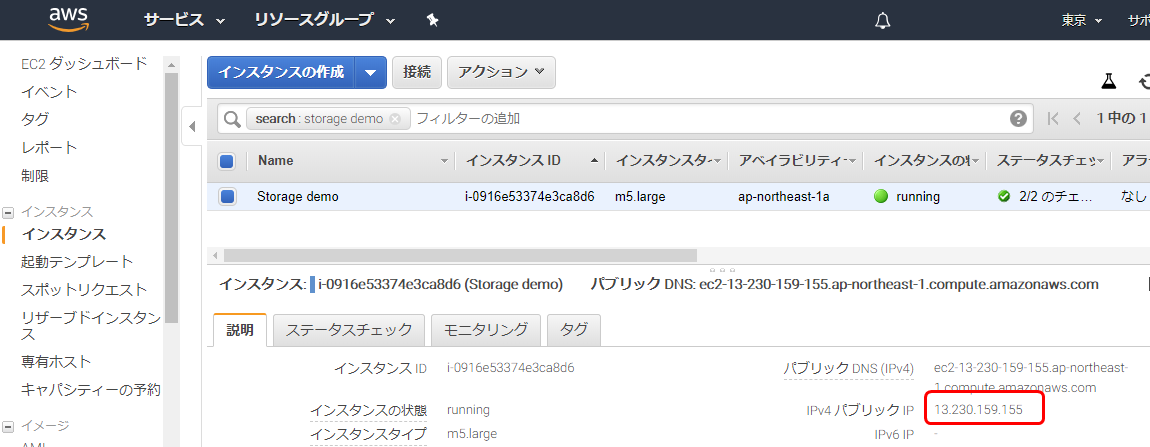Switch to モニタリング tab
The height and width of the screenshot is (447, 1150).
pos(486,330)
